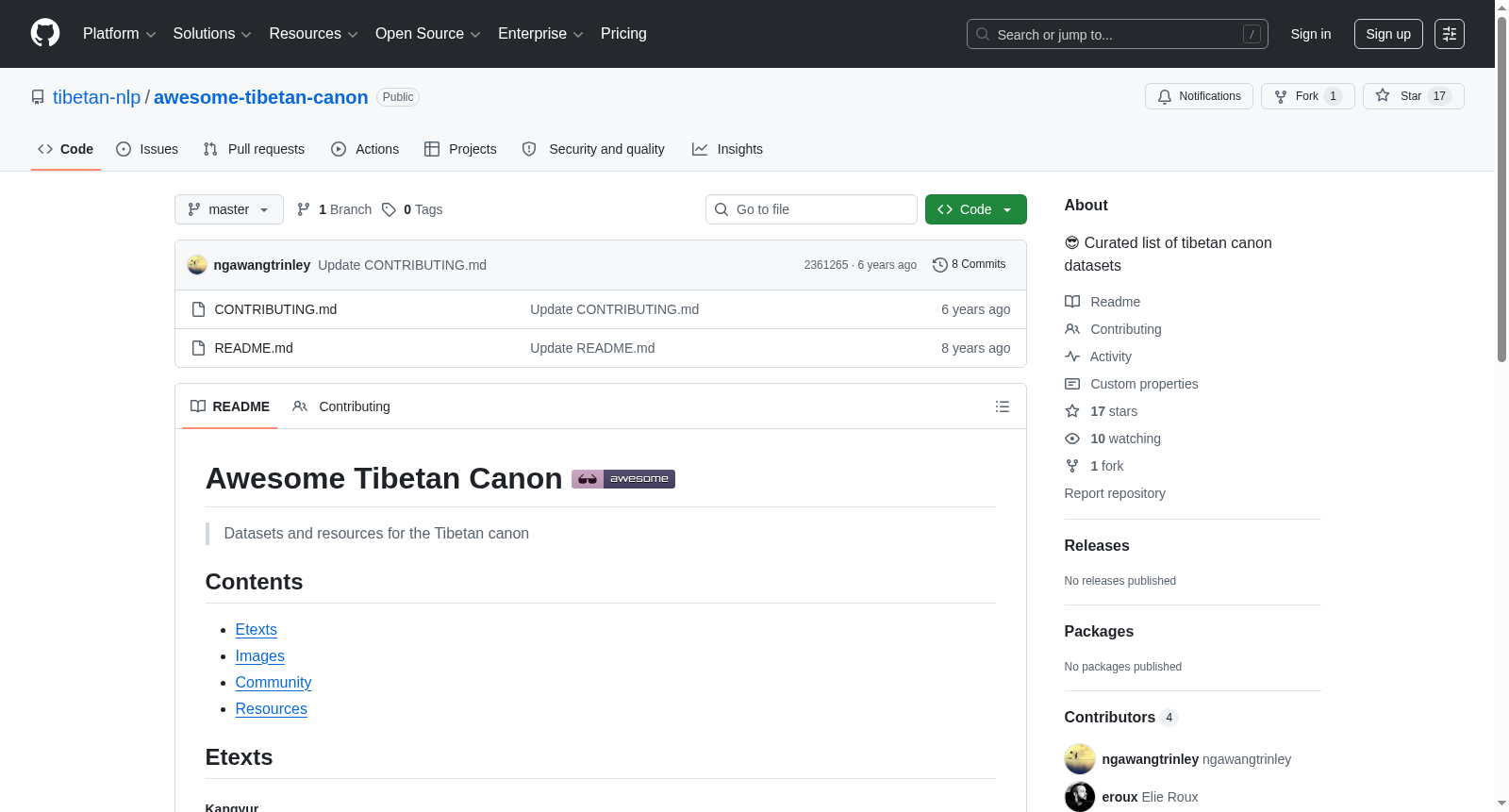Open commit hash 2361265
The width and height of the screenshot is (1509, 812).
826,265
